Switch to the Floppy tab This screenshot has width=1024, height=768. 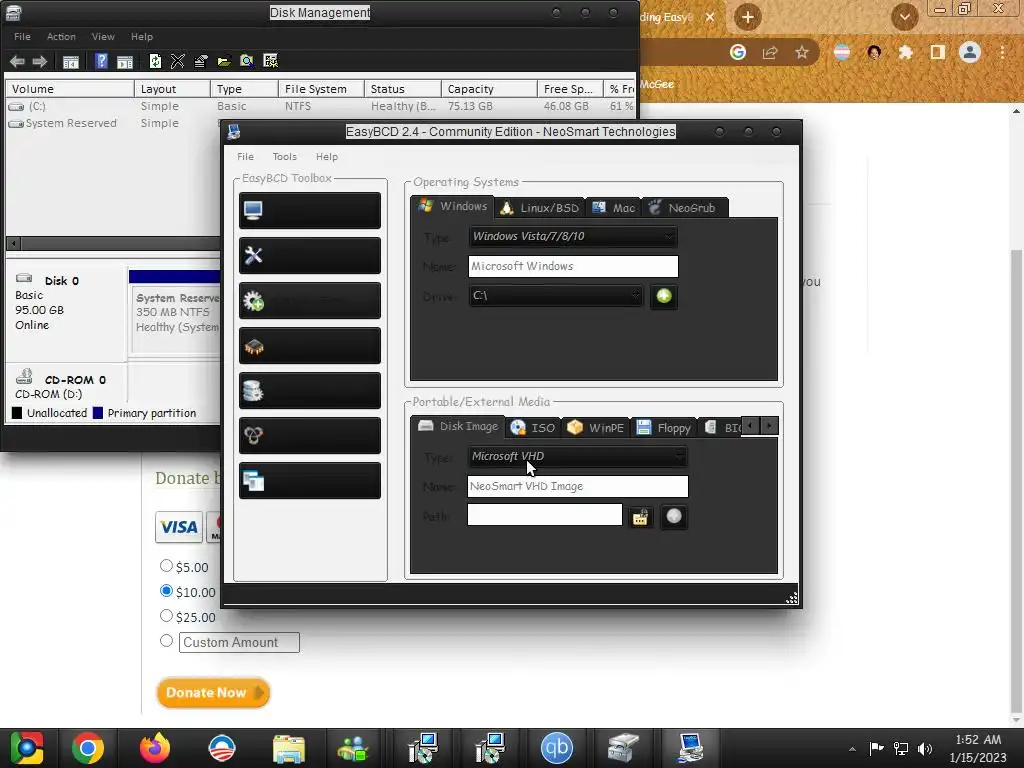664,428
